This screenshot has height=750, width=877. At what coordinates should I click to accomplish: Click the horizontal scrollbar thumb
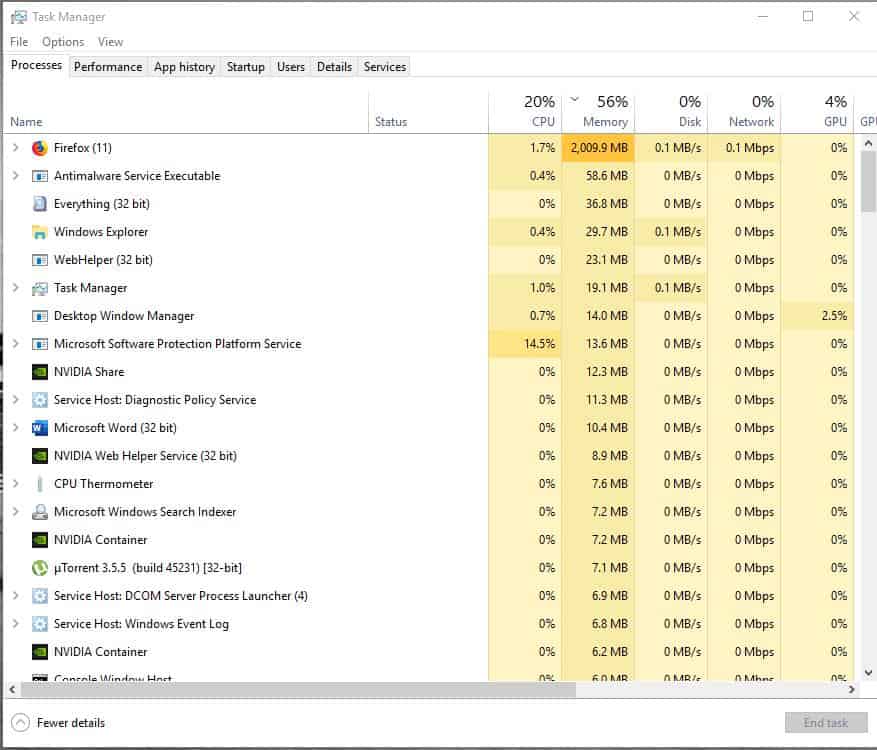(x=298, y=690)
